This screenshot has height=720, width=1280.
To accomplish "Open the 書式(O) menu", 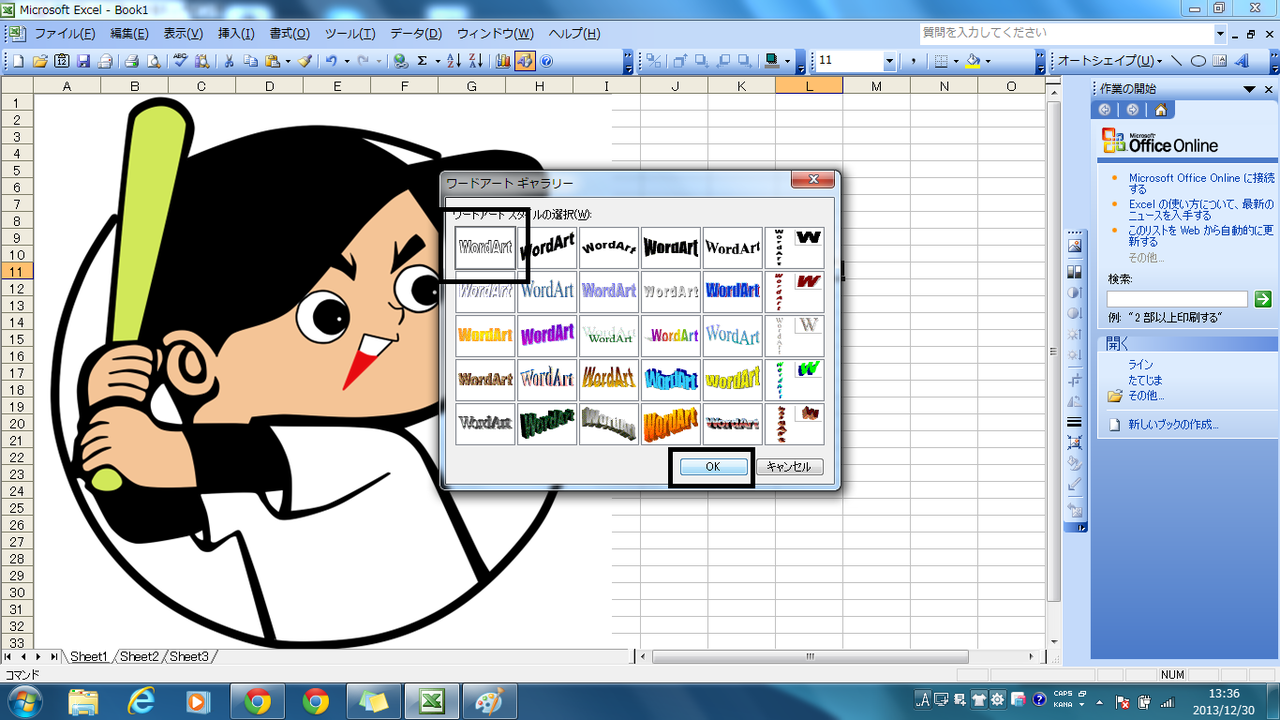I will 290,34.
